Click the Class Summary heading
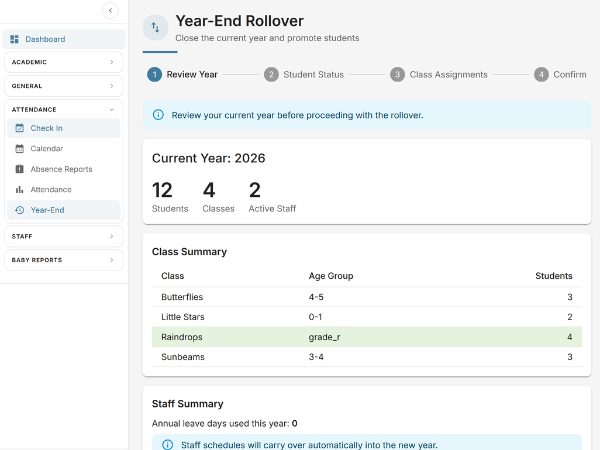The height and width of the screenshot is (450, 600). 189,252
